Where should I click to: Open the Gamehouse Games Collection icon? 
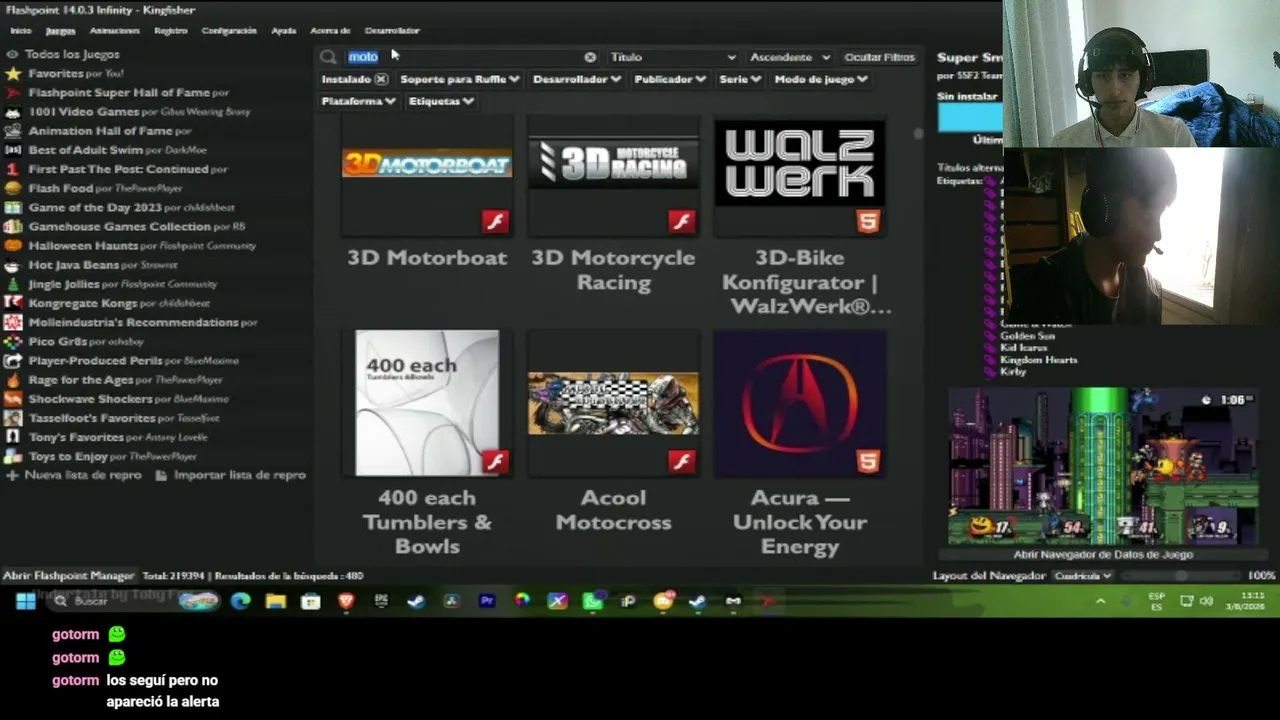13,226
